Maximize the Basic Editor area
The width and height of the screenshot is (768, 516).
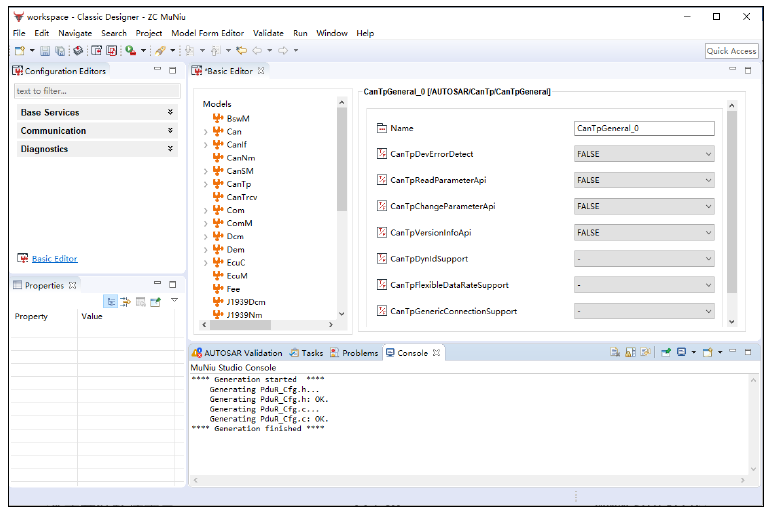pos(748,70)
